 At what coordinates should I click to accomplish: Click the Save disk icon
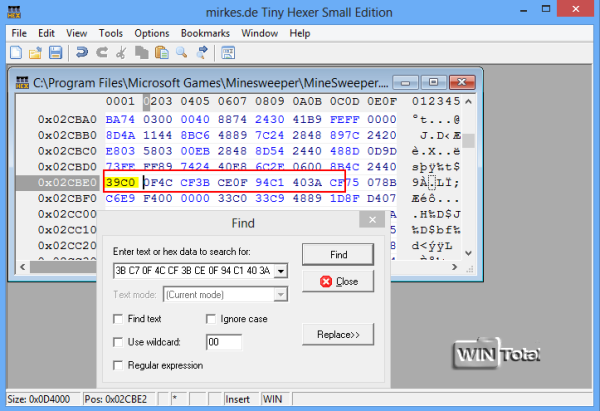pos(55,52)
